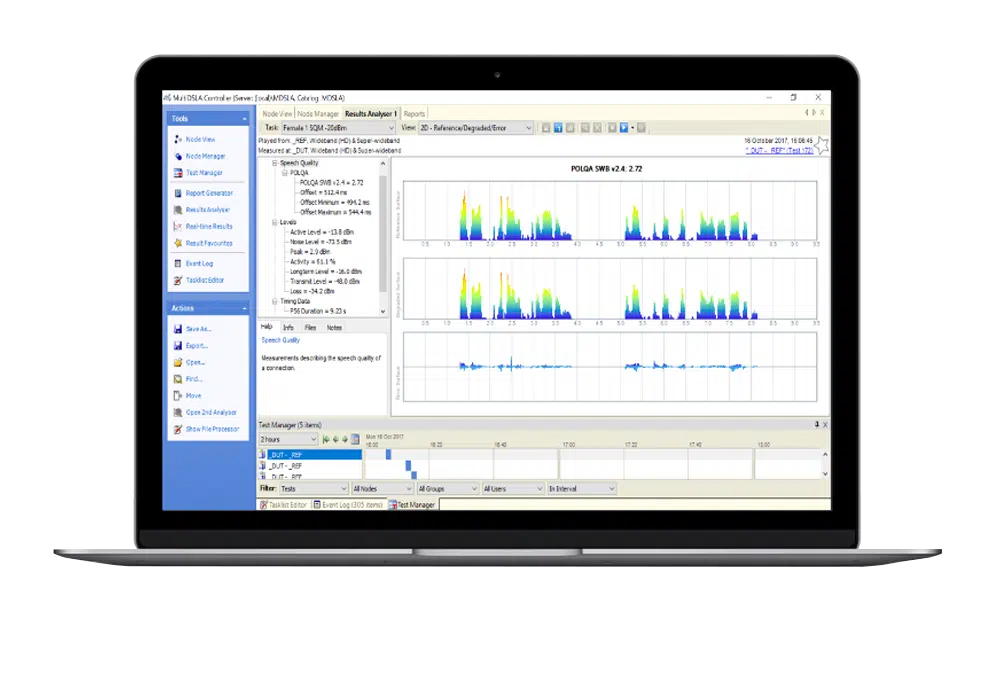This screenshot has width=1000, height=675.
Task: Switch to bottom Event Log tab
Action: [348, 505]
